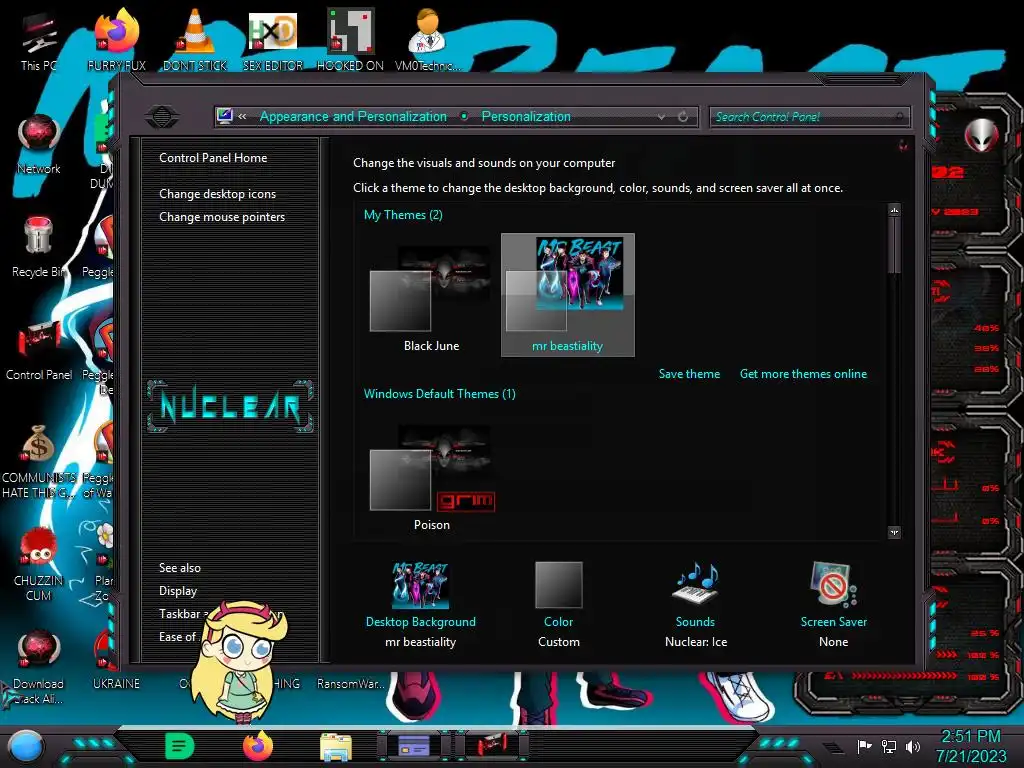This screenshot has width=1024, height=768.
Task: Select the mr beastiality theme
Action: (x=568, y=295)
